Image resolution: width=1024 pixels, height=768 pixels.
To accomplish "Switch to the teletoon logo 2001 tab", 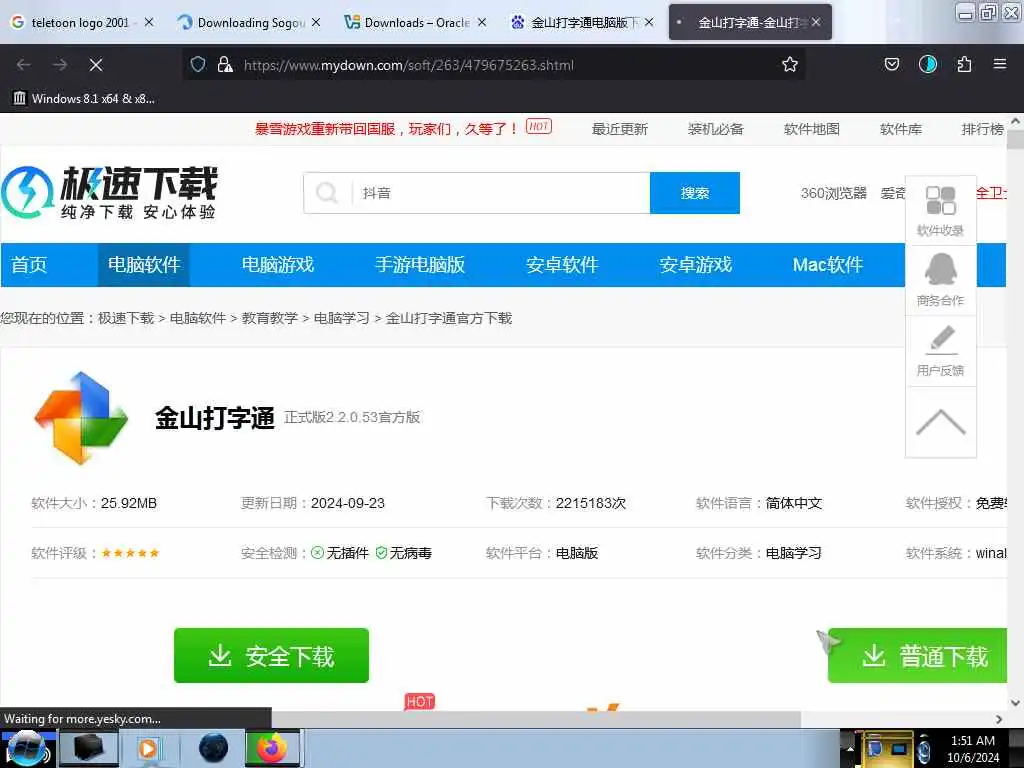I will pos(80,22).
